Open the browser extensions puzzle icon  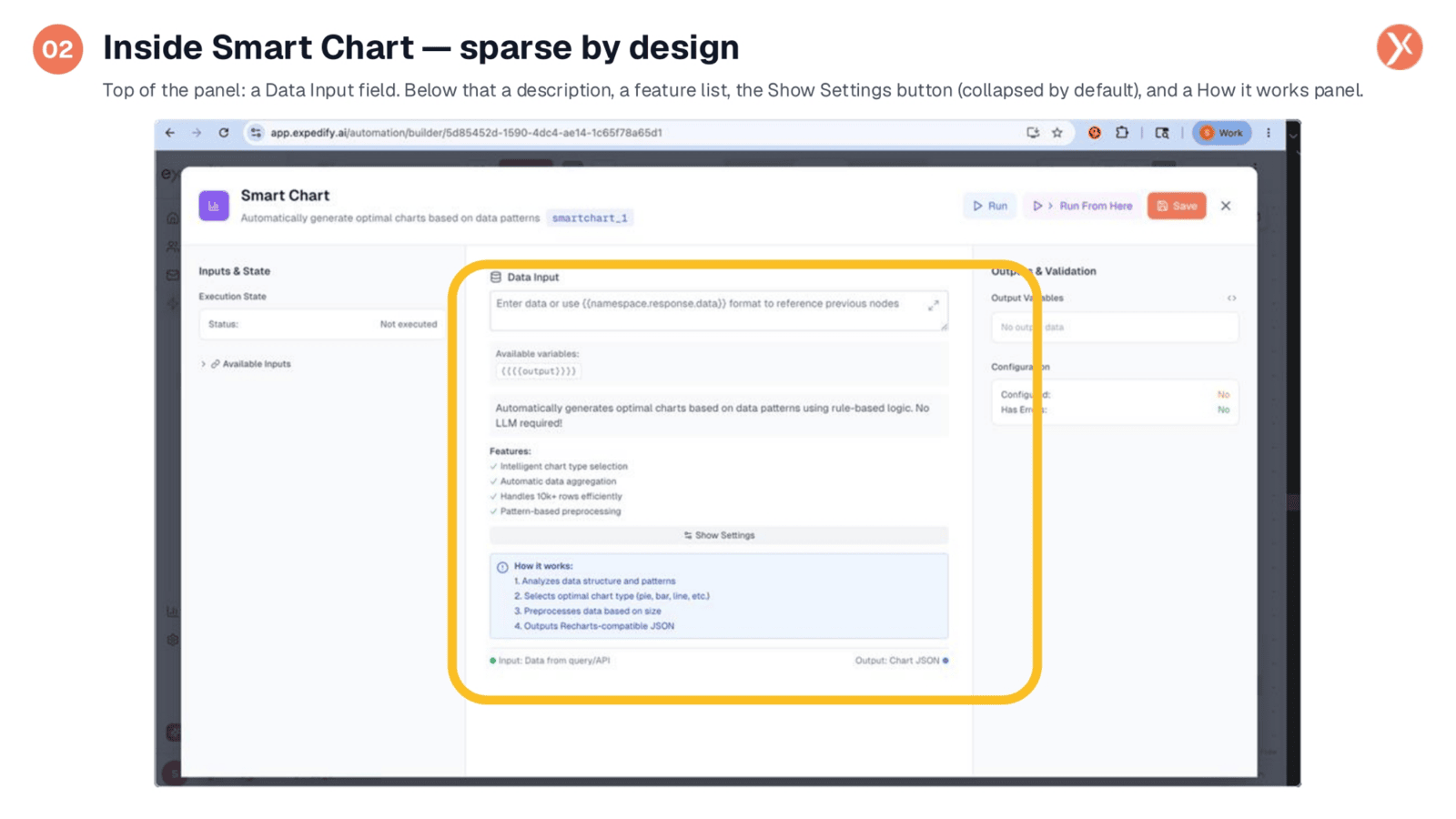(x=1122, y=133)
